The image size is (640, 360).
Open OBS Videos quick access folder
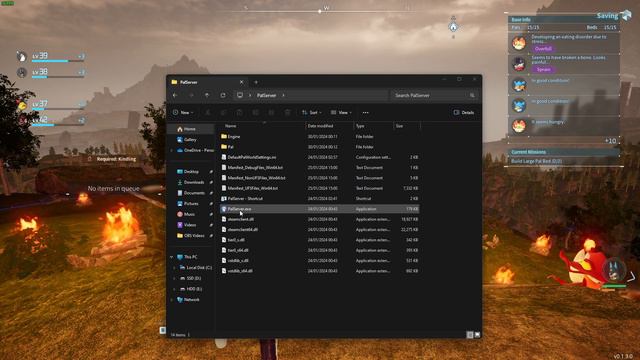tap(191, 236)
